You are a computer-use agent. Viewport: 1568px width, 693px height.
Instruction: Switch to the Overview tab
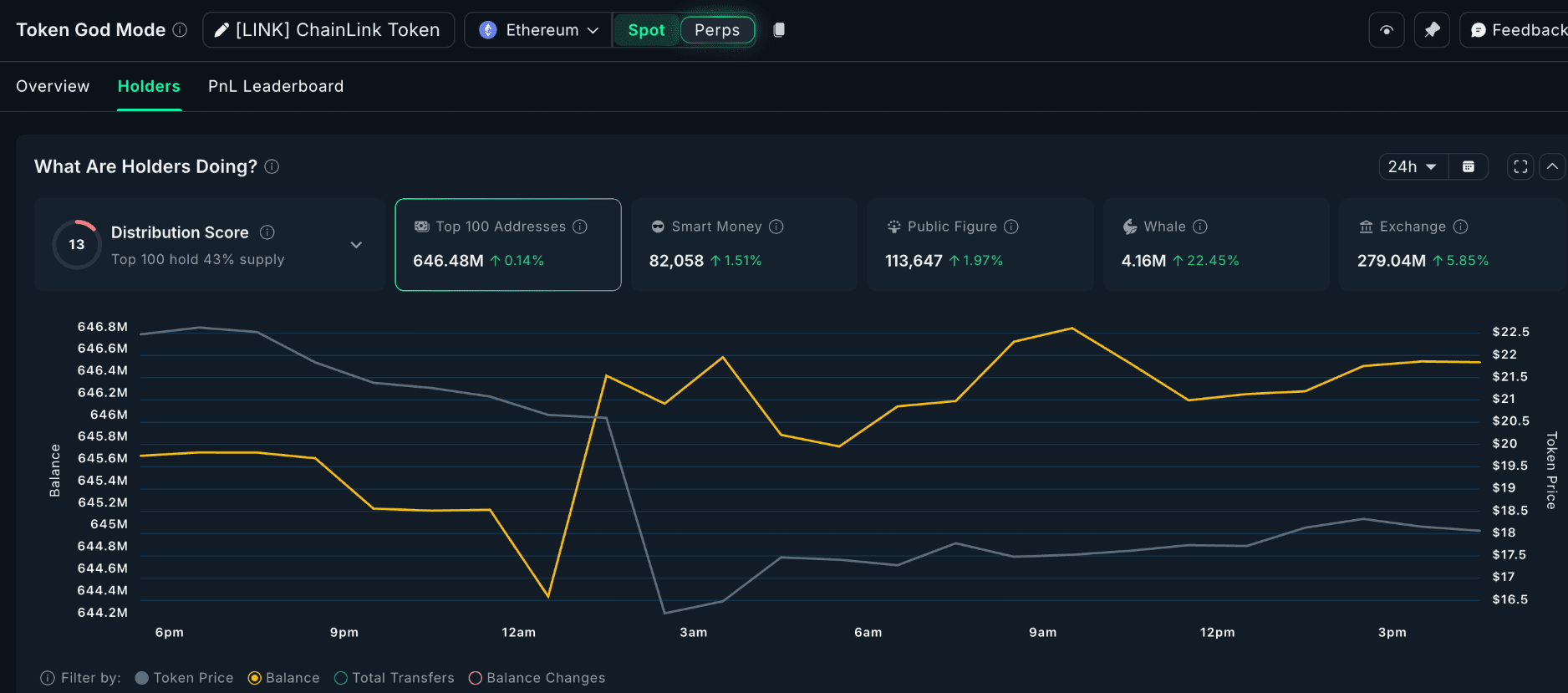[53, 86]
